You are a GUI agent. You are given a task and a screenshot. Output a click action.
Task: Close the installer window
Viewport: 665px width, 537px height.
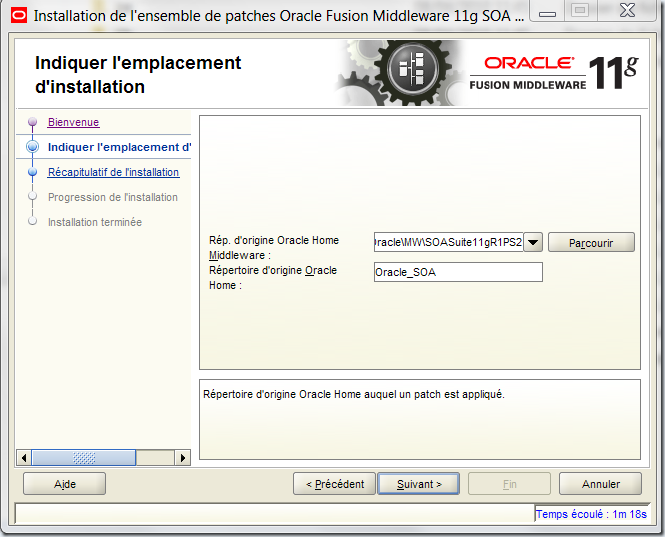(x=628, y=11)
